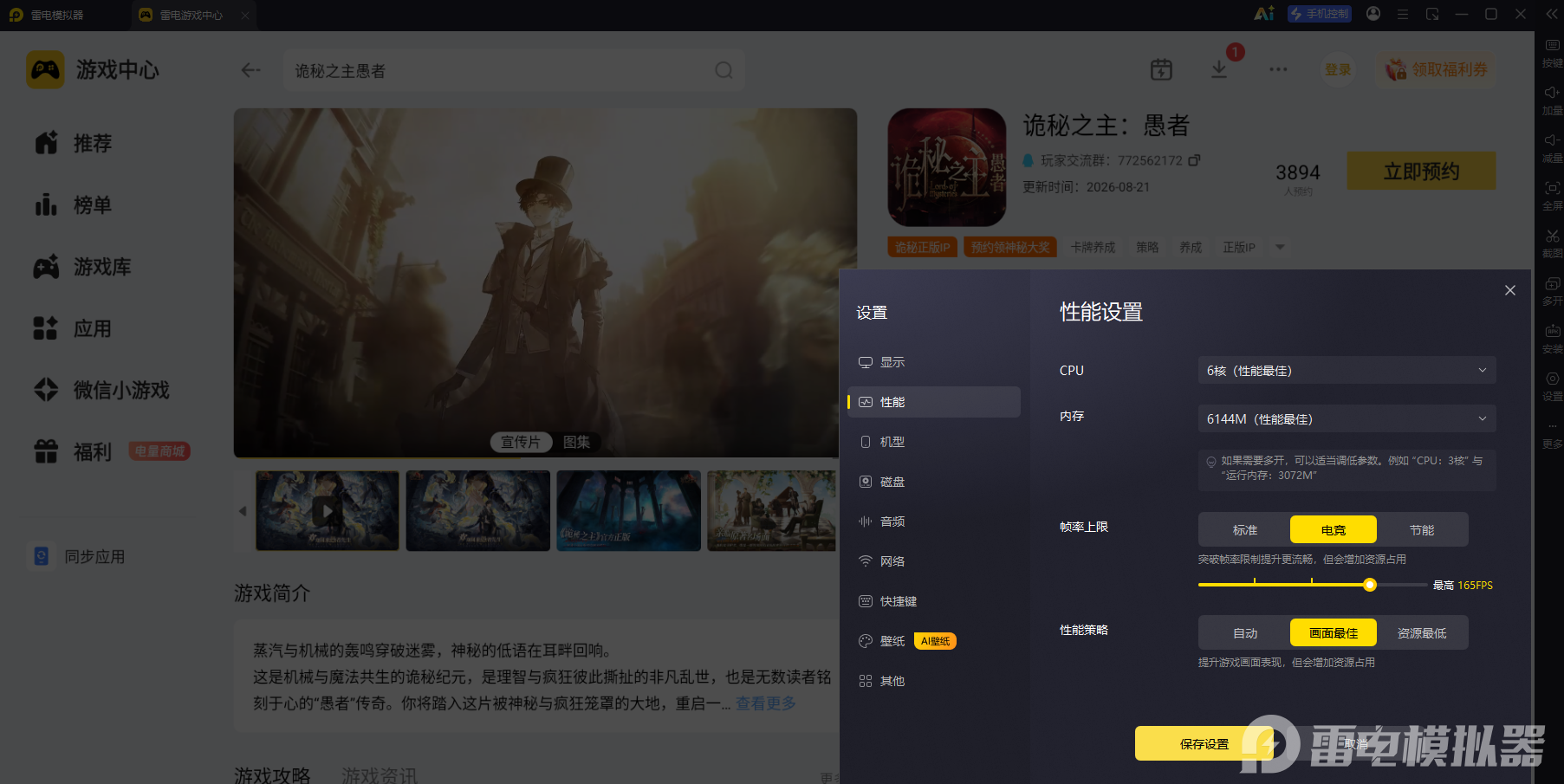This screenshot has width=1564, height=784.
Task: Expand the 内存 memory dropdown
Action: click(1347, 418)
